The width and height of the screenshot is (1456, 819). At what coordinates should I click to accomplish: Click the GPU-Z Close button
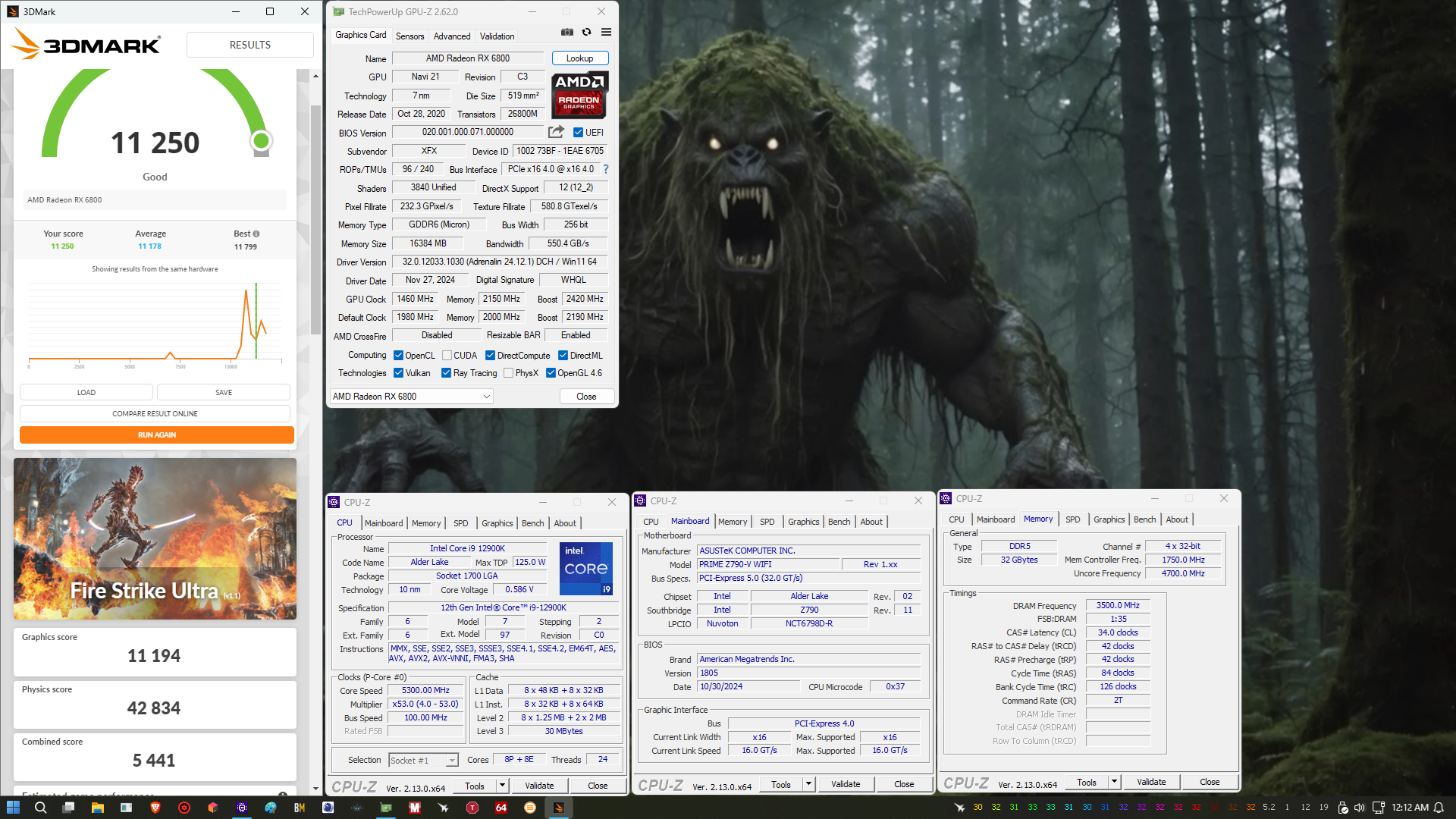(x=587, y=397)
